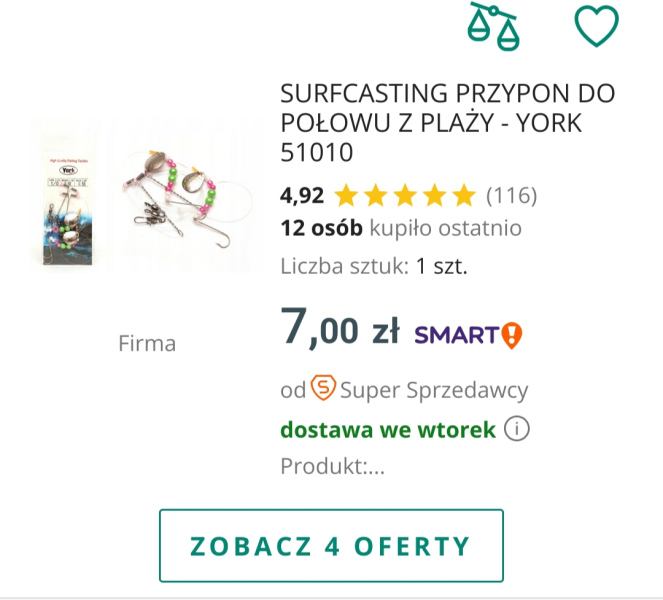Expand the truncated Produkt:... line

(332, 465)
